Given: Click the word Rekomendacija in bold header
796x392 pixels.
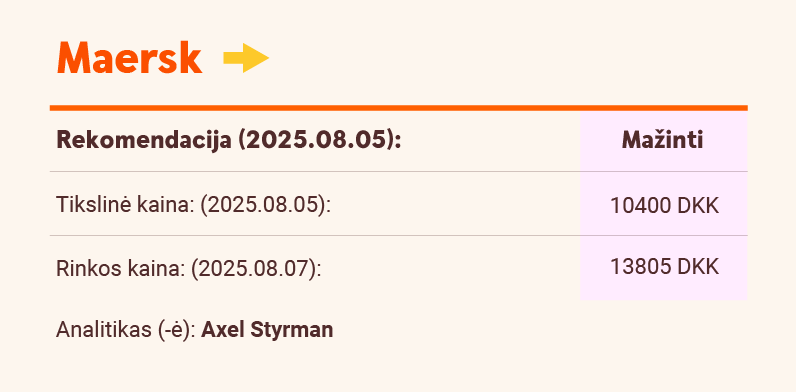Looking at the screenshot, I should [144, 140].
